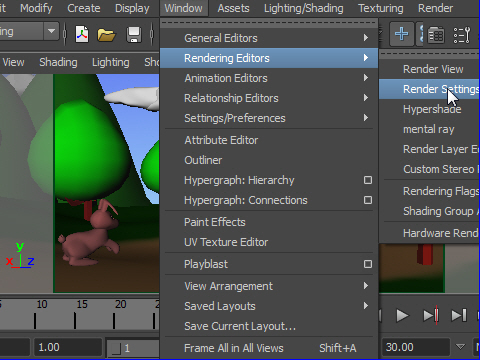Click the spreadsheet-style Channel Box icon

click(436, 35)
